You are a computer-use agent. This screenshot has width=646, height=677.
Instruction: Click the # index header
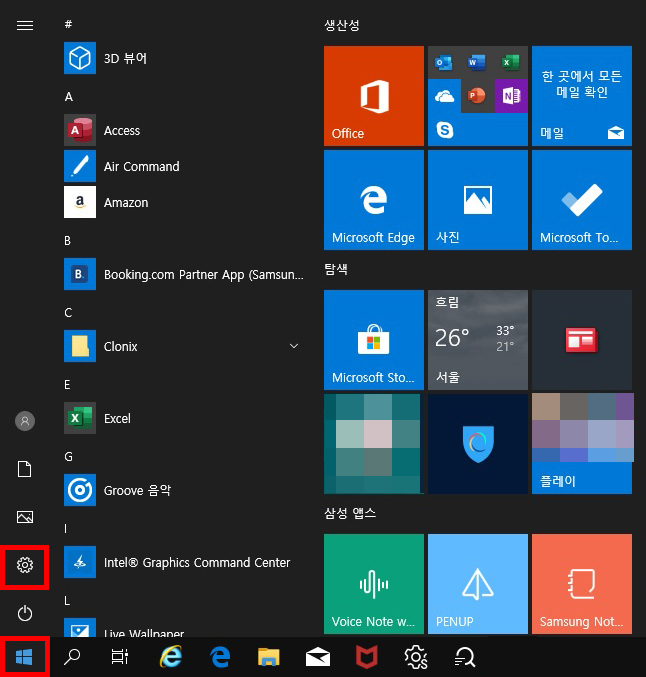point(68,24)
